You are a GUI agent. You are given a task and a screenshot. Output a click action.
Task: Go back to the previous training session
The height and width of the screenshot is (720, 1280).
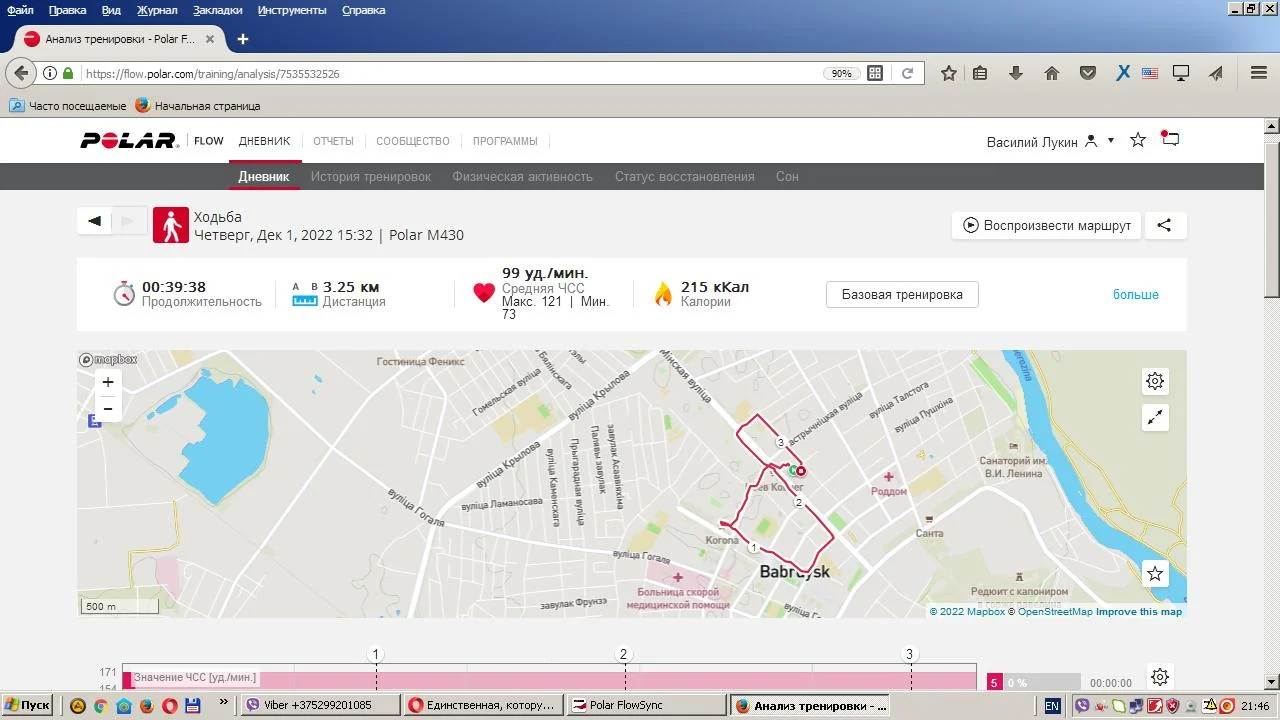95,222
